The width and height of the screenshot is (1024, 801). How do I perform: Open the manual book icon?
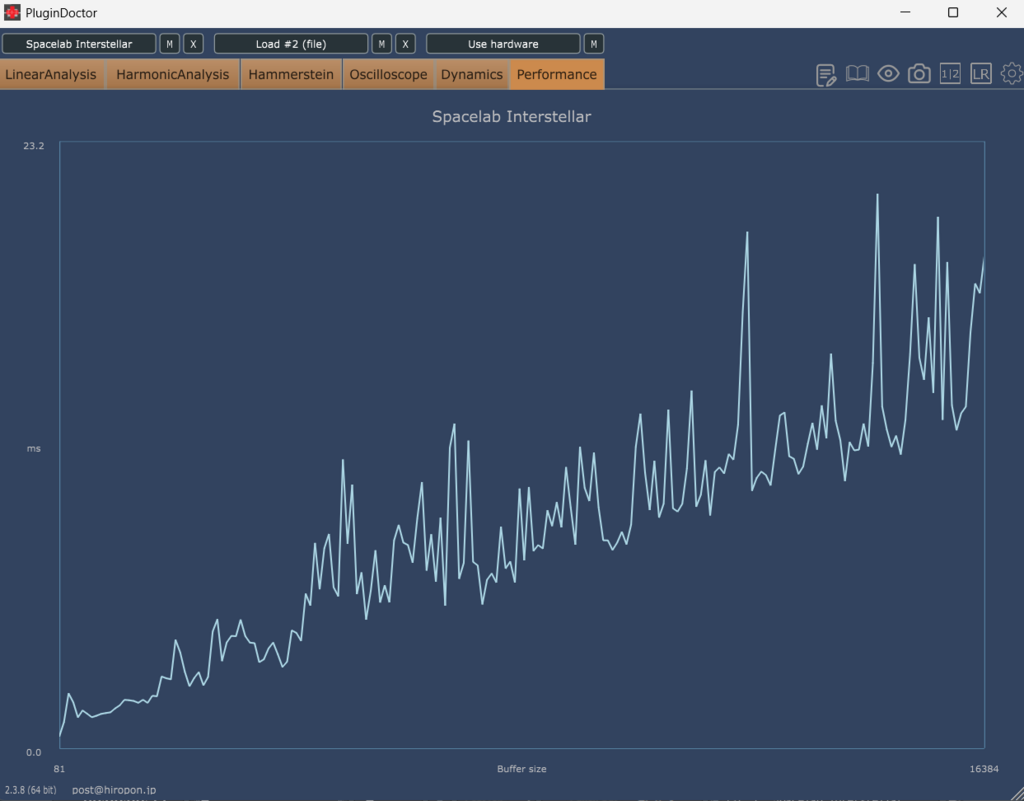coord(857,74)
